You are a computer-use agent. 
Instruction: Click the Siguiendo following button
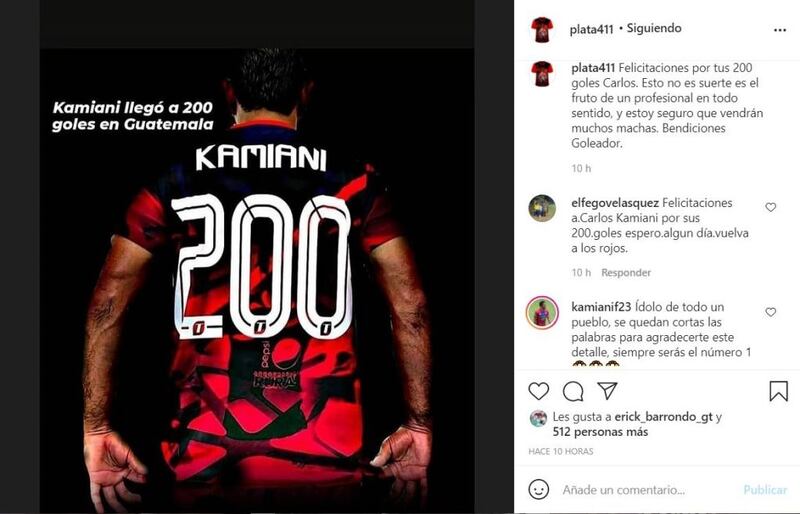654,28
